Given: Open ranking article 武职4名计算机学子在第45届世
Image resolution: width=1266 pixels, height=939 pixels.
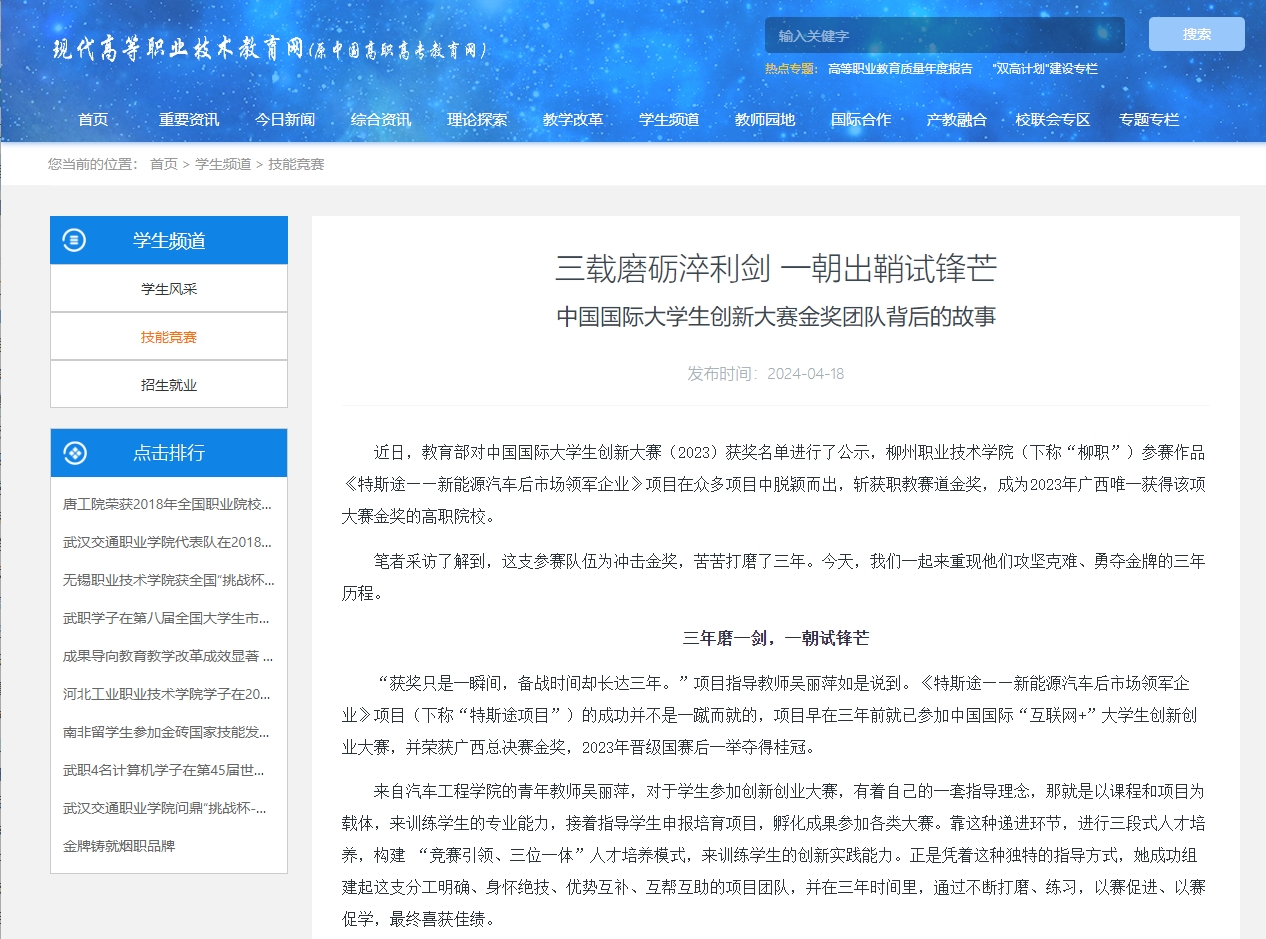Looking at the screenshot, I should [x=168, y=770].
